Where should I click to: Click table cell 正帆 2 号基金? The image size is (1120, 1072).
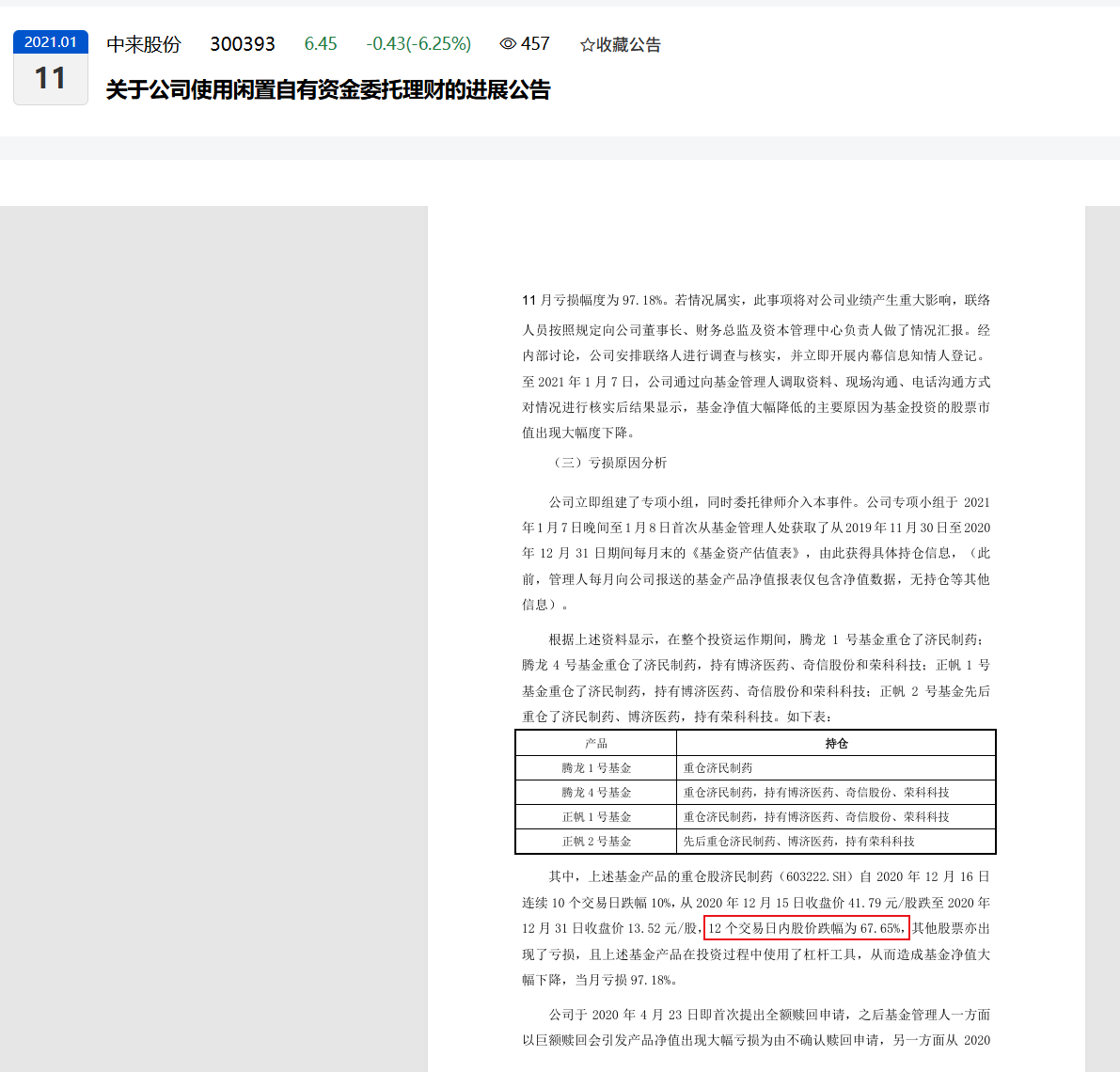[596, 842]
